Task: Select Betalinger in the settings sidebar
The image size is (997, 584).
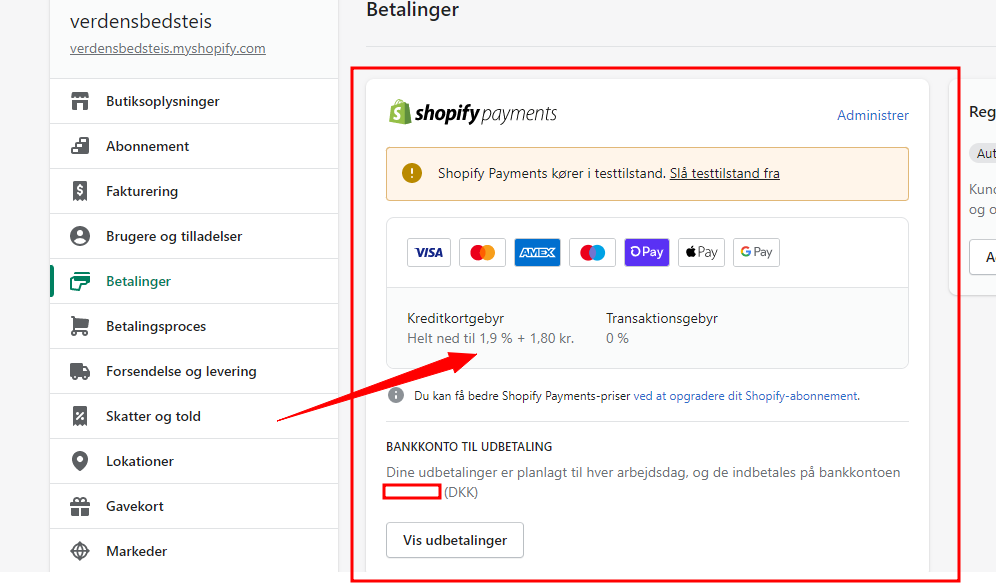Action: click(194, 281)
